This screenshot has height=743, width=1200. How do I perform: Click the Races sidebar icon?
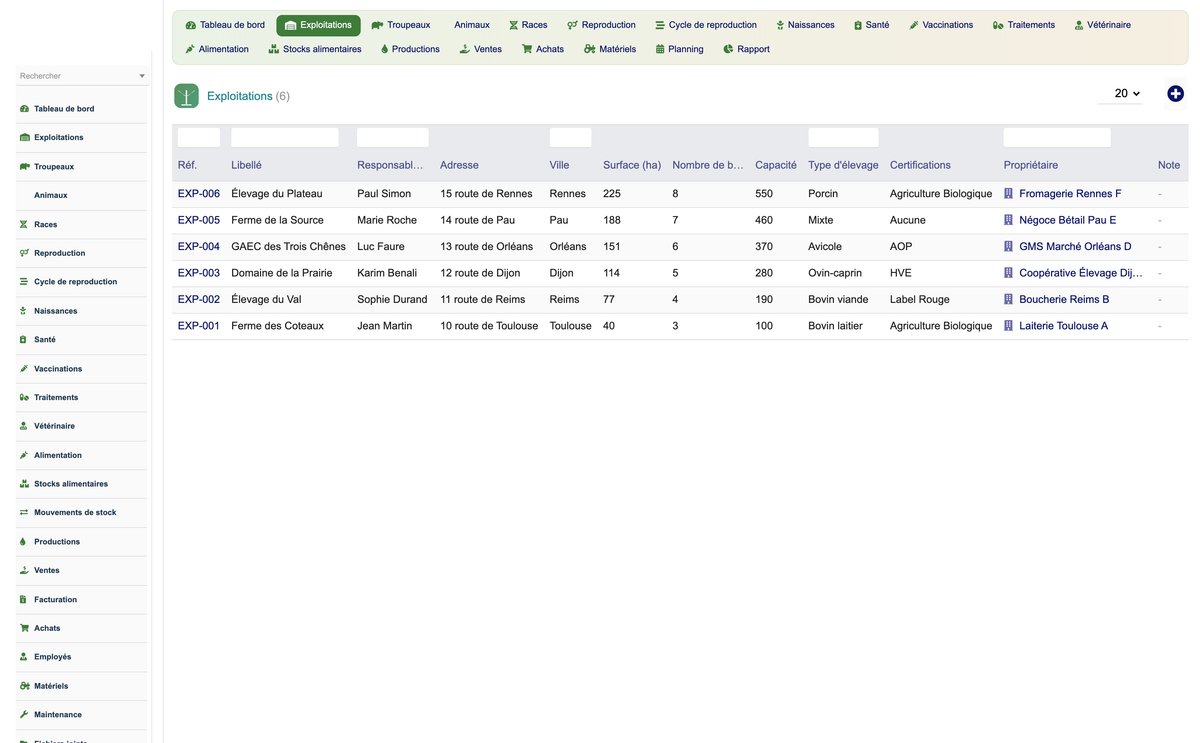click(x=24, y=225)
